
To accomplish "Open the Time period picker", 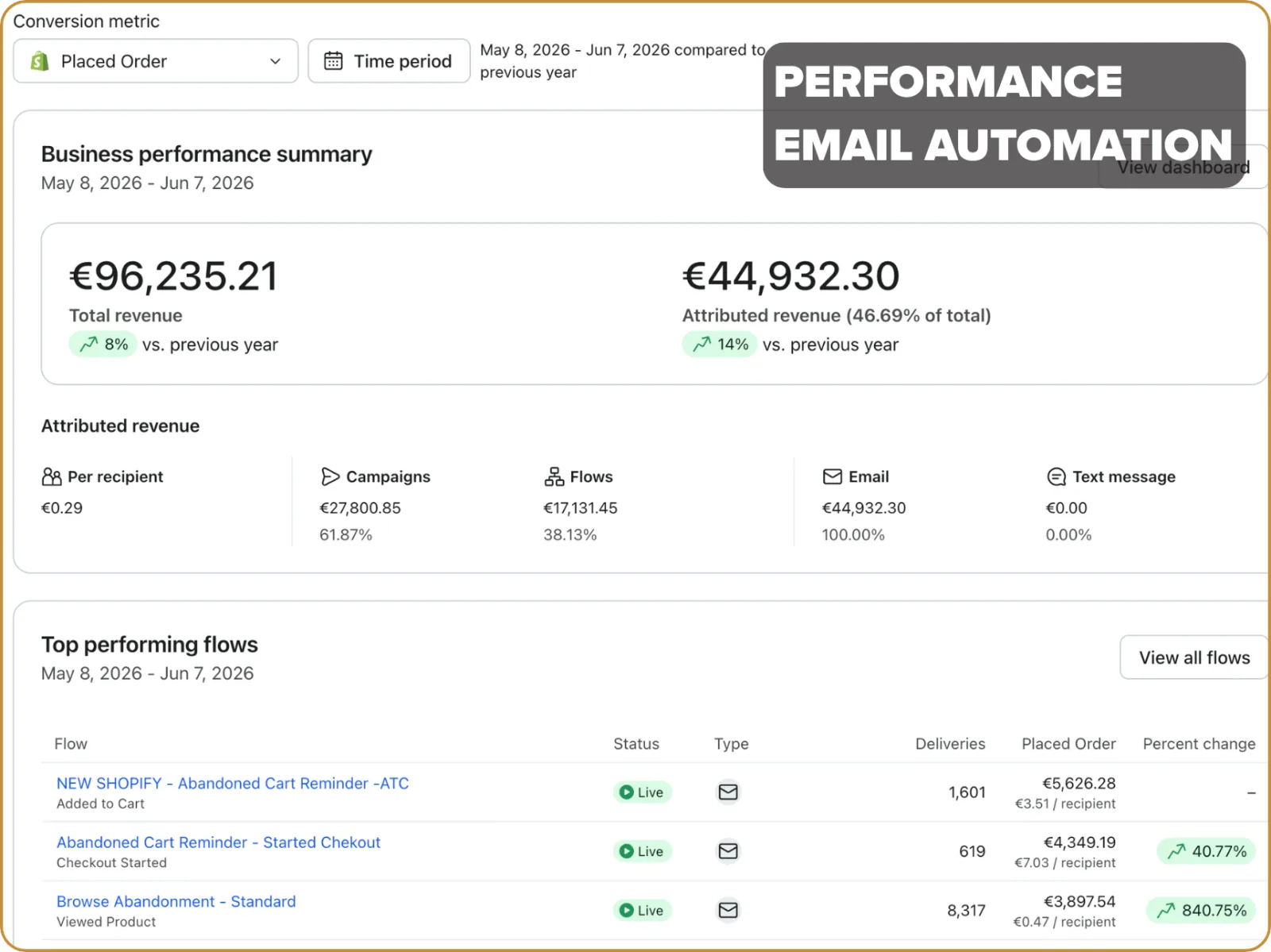I will click(389, 61).
